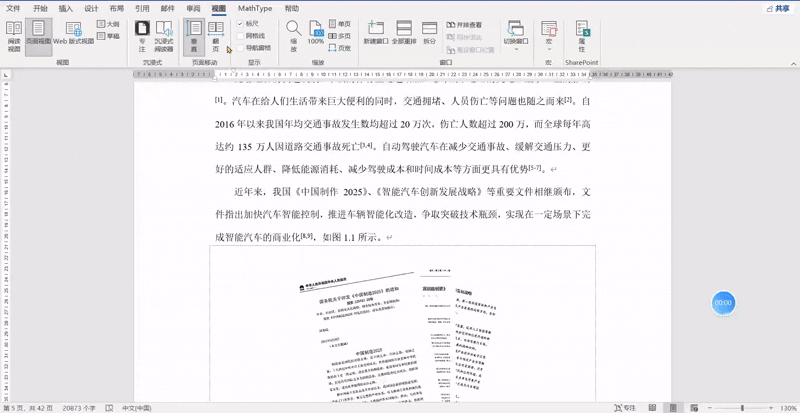Arrange All windows (全部重排)
The width and height of the screenshot is (800, 413).
click(404, 33)
